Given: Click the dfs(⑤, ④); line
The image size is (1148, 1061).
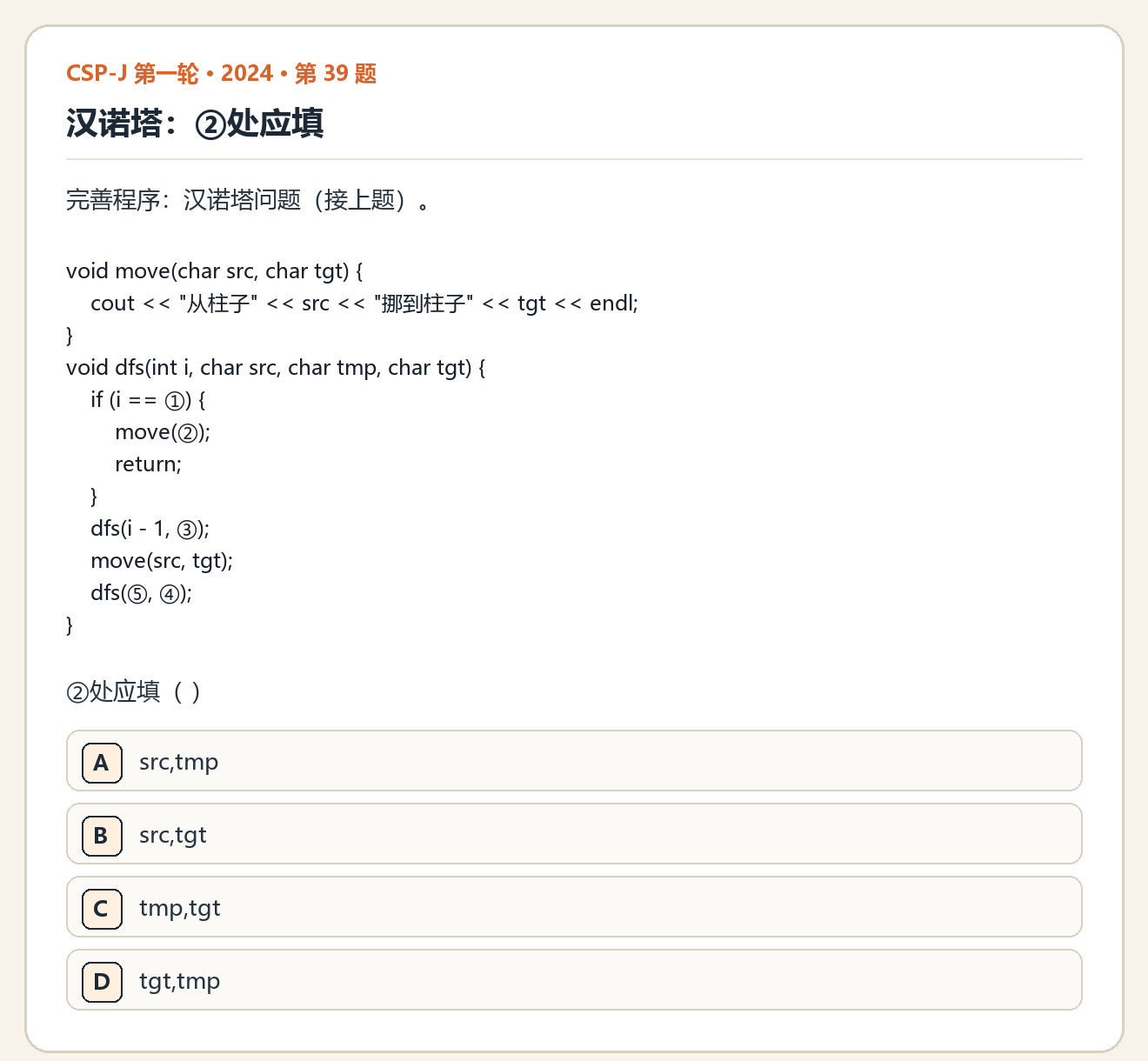Looking at the screenshot, I should coord(141,593).
